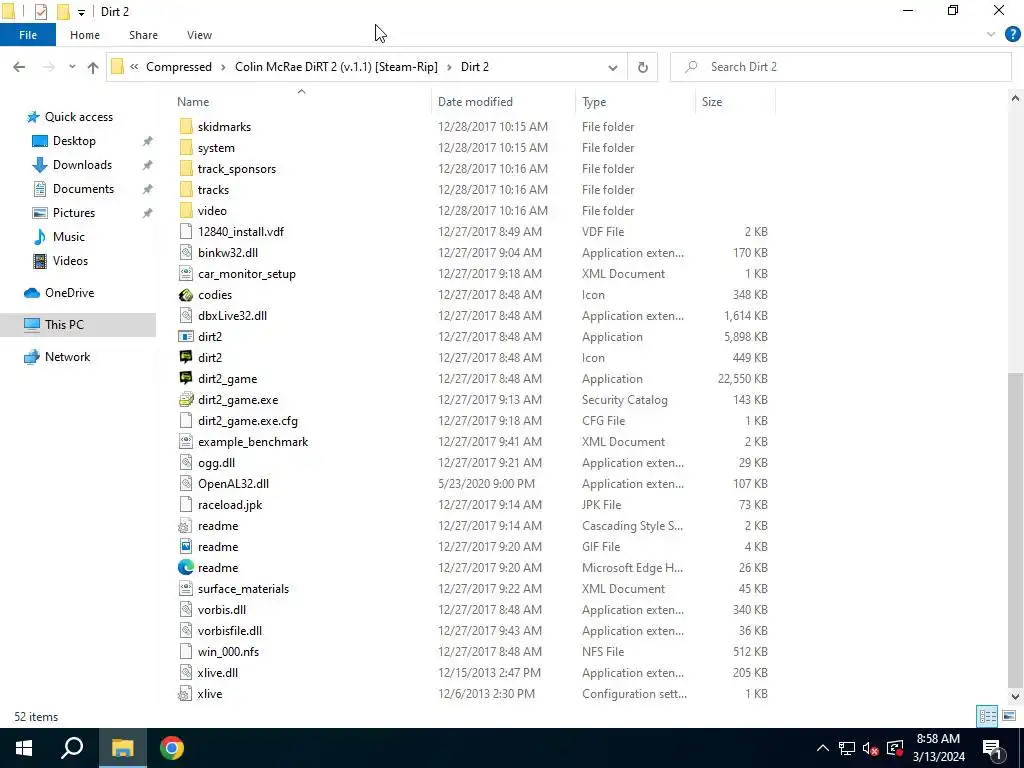Click the Search Dirt 2 field
This screenshot has height=768, width=1024.
point(840,67)
